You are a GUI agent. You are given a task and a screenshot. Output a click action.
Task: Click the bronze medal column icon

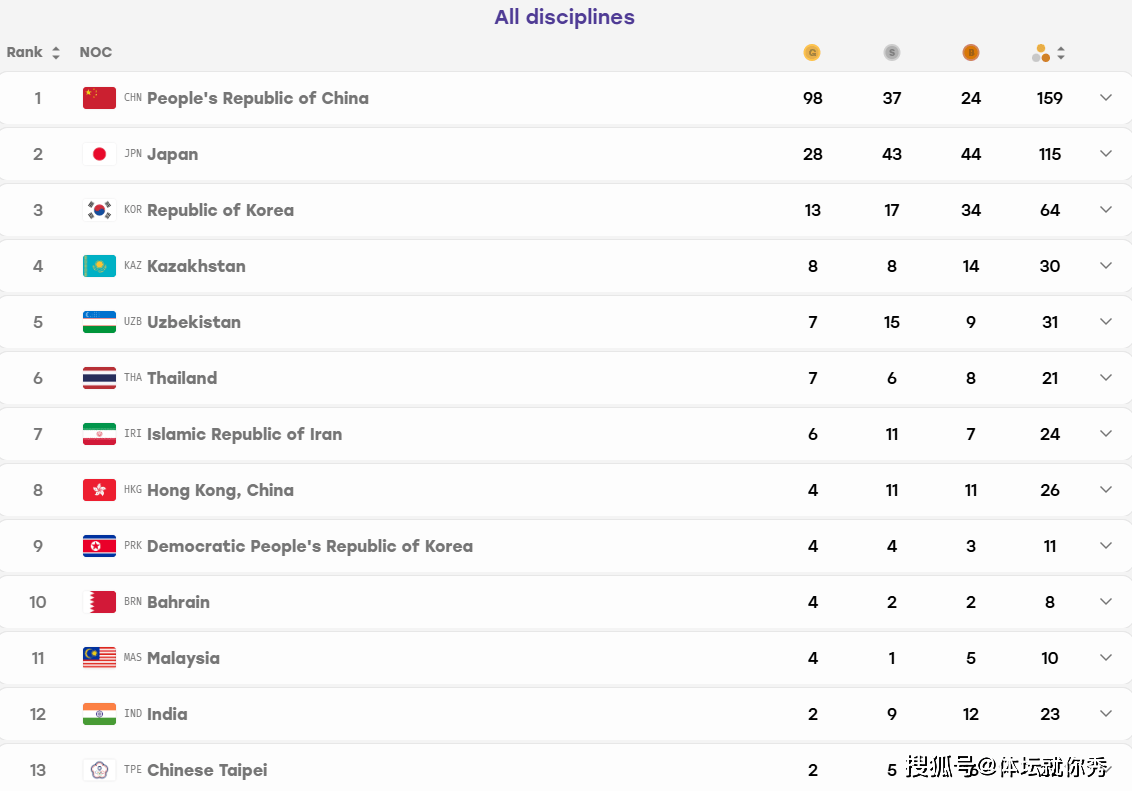click(971, 53)
